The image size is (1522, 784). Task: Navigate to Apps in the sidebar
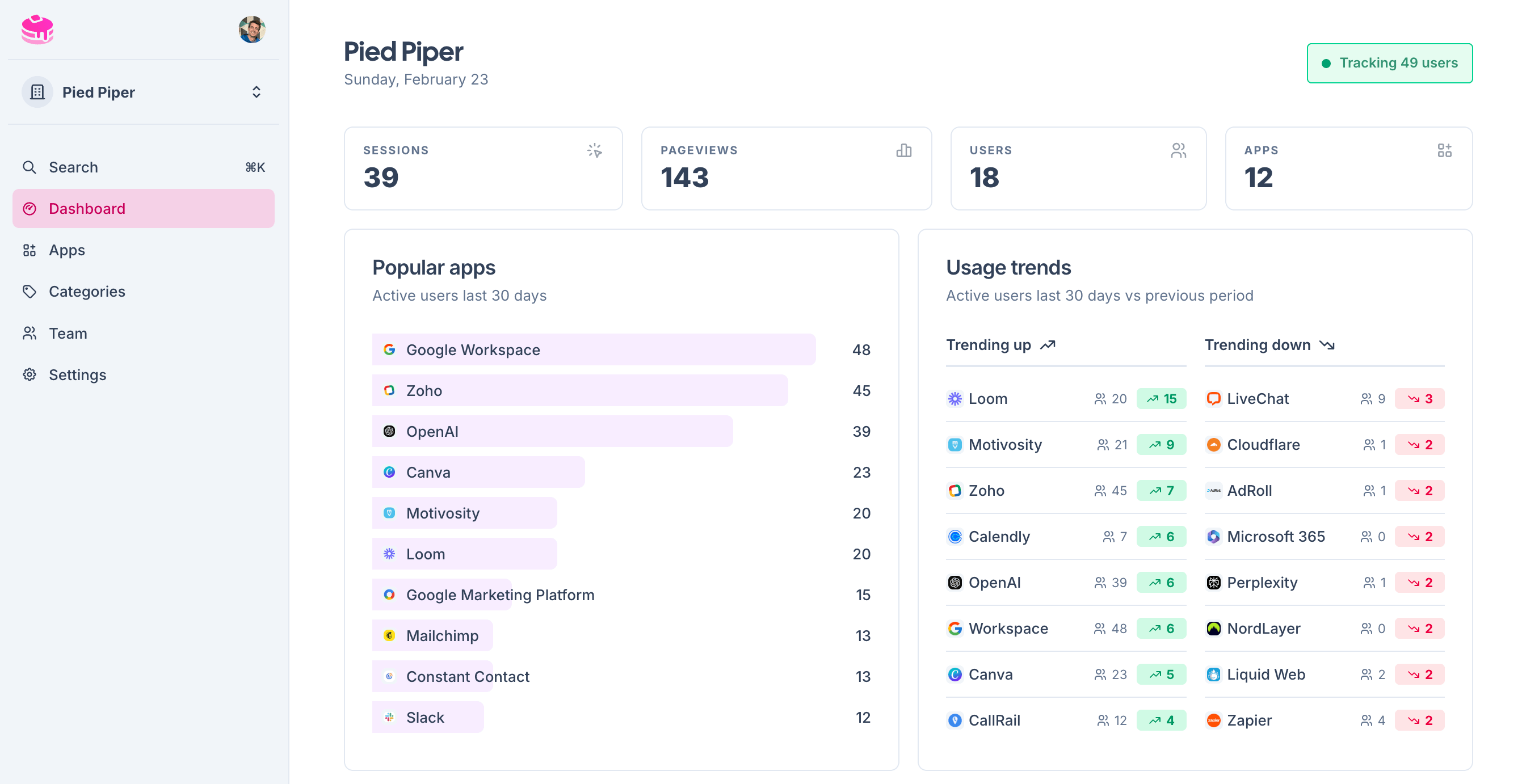(66, 250)
